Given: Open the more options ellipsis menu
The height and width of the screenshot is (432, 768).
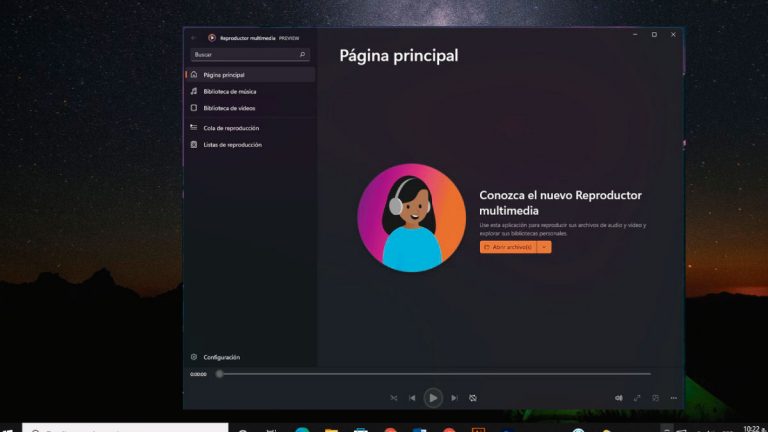Looking at the screenshot, I should 674,398.
